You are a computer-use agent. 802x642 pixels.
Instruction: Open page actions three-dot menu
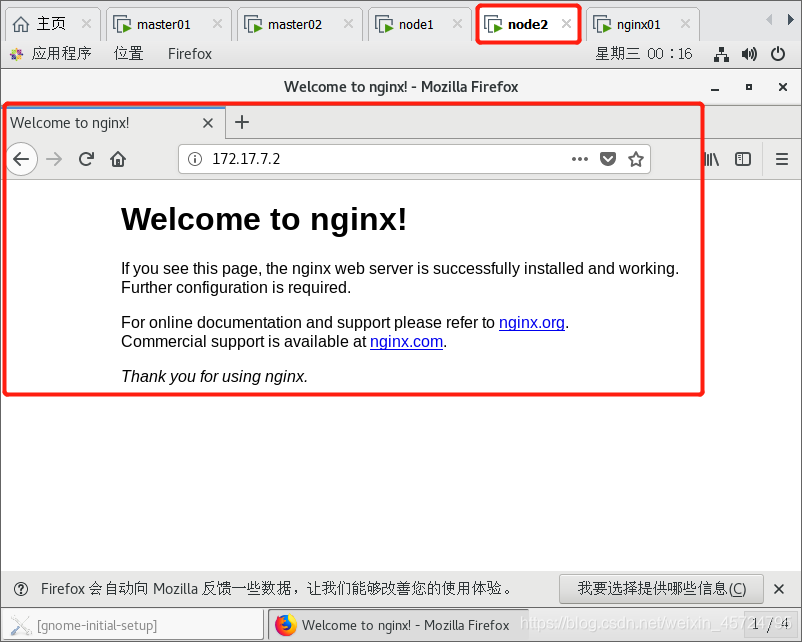580,159
